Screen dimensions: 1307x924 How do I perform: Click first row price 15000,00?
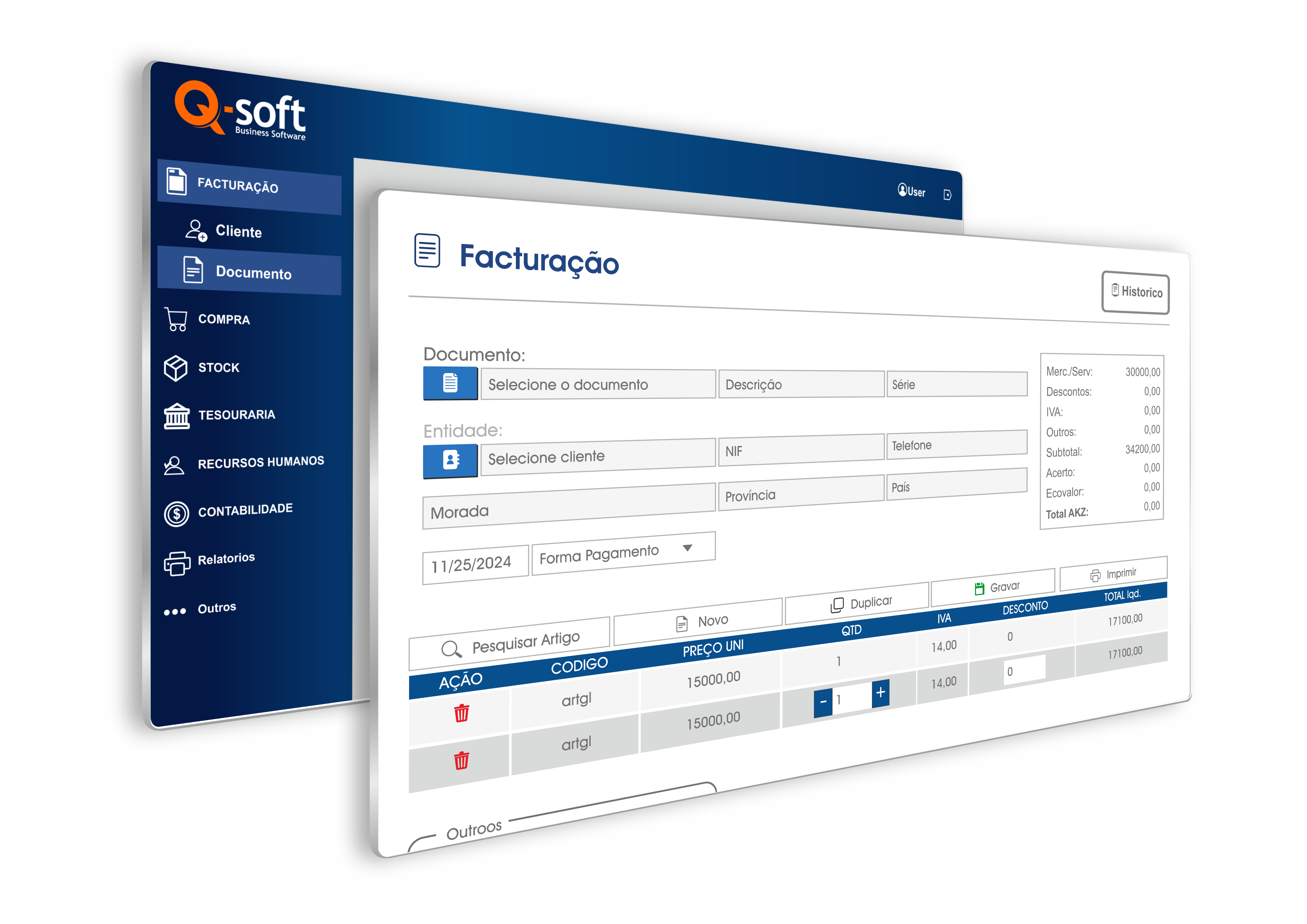713,679
